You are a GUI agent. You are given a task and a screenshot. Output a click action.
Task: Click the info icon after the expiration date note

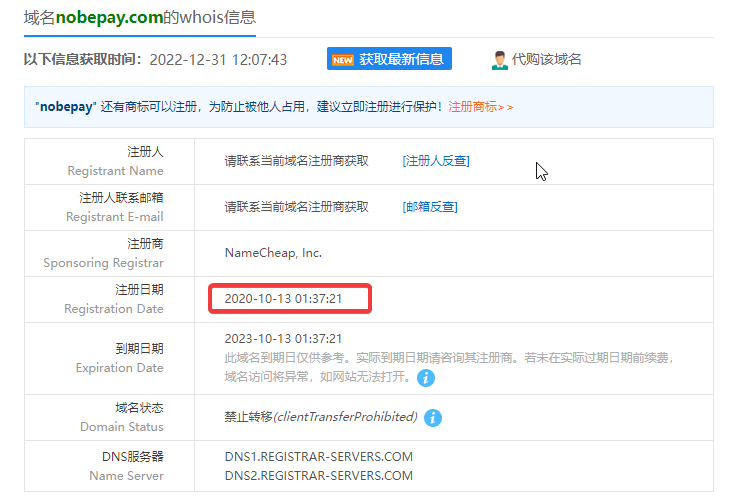[427, 378]
